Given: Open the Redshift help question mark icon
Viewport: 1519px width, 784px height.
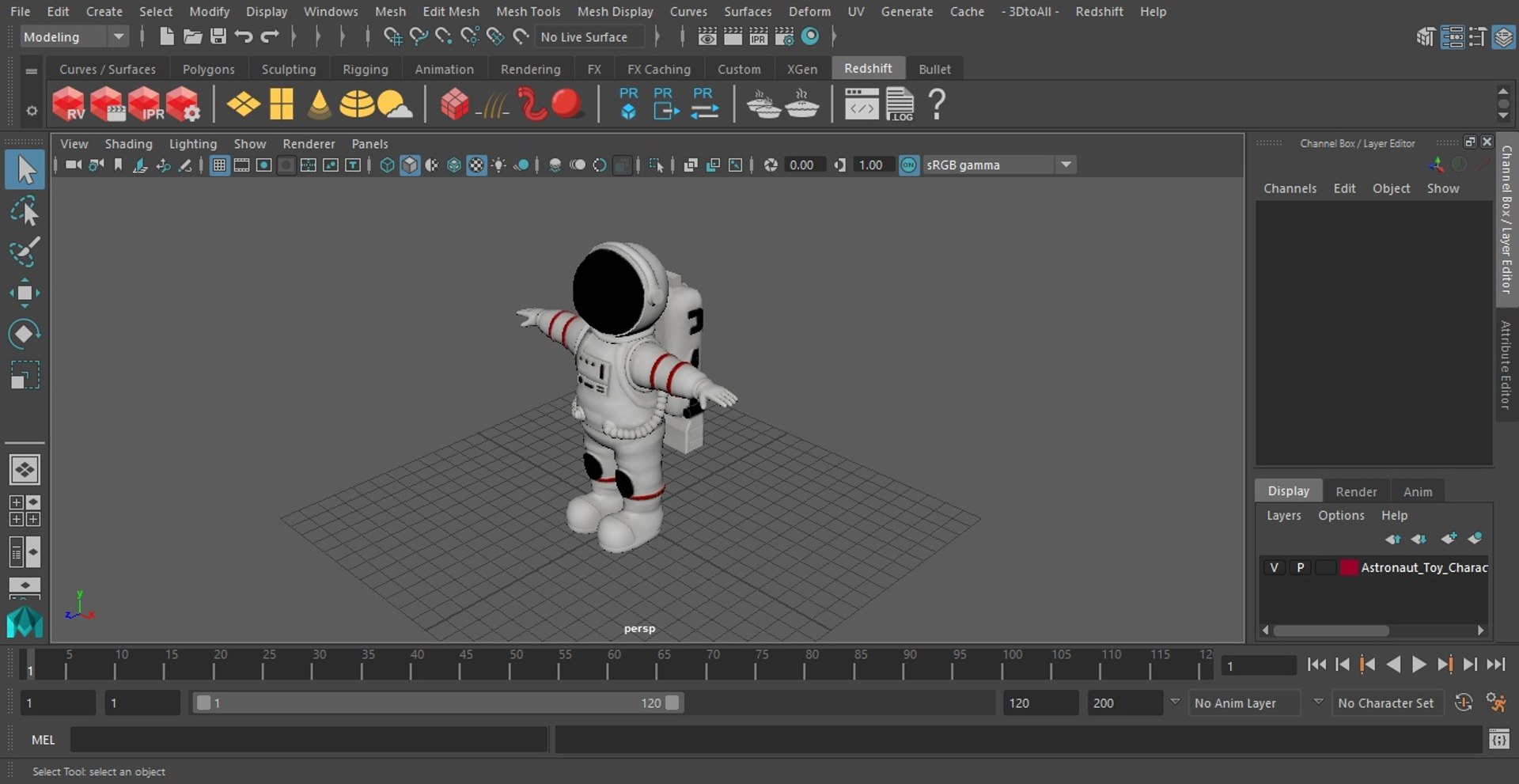Looking at the screenshot, I should tap(937, 104).
